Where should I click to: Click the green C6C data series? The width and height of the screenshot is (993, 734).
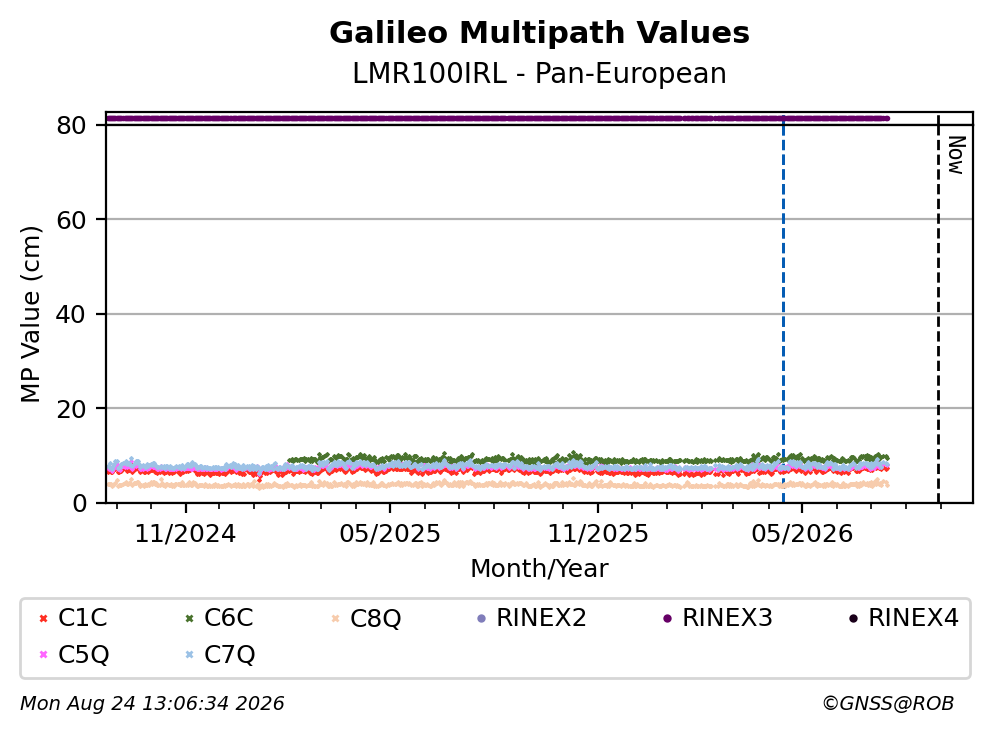coord(589,459)
